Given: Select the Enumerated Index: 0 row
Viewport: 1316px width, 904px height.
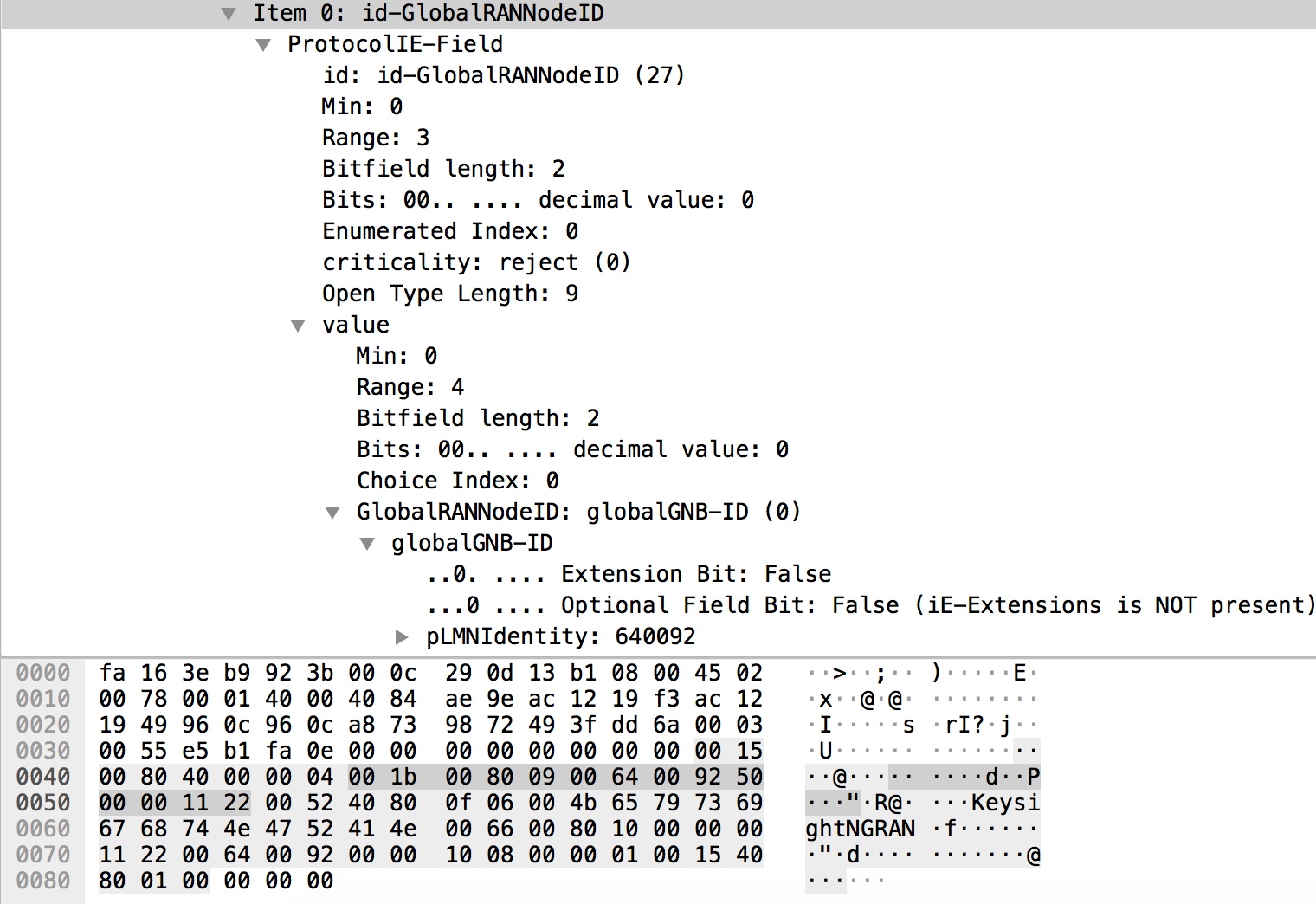Looking at the screenshot, I should 450,231.
